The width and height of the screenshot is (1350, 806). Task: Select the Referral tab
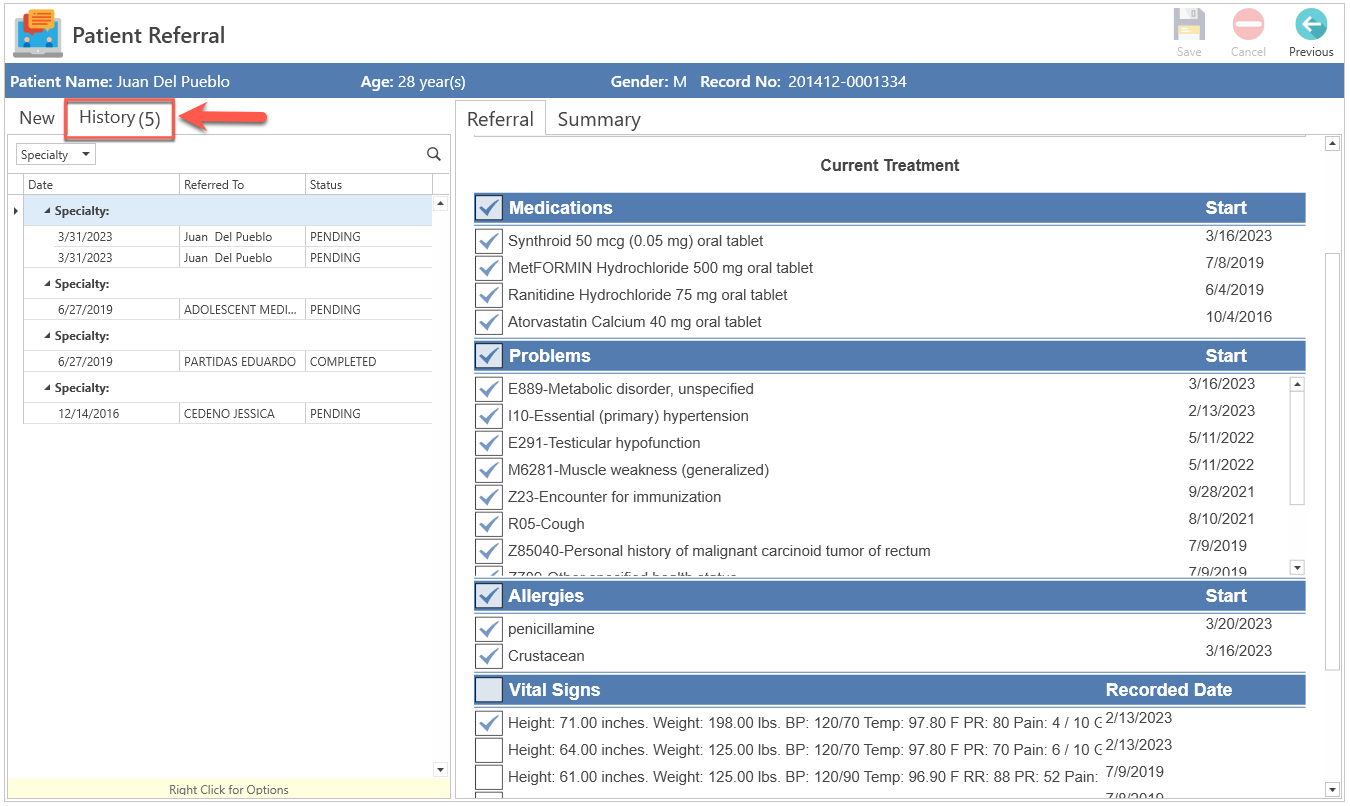500,119
